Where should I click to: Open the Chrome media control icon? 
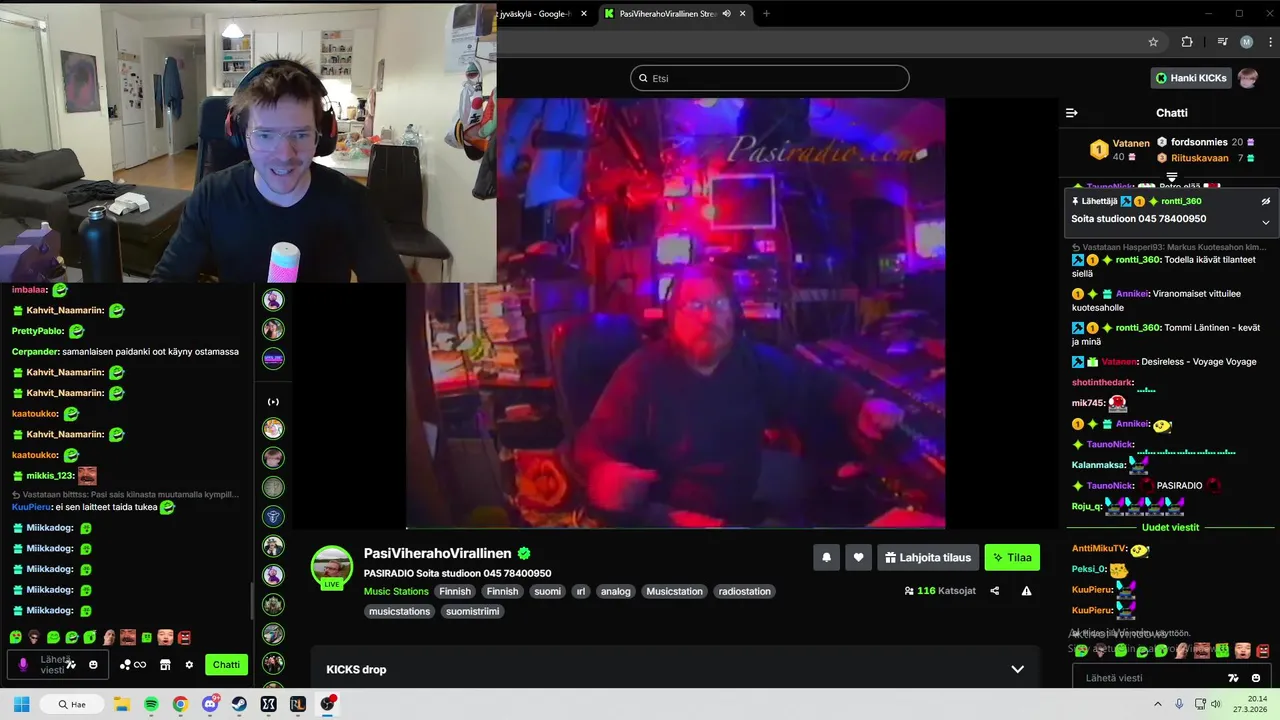click(1222, 42)
